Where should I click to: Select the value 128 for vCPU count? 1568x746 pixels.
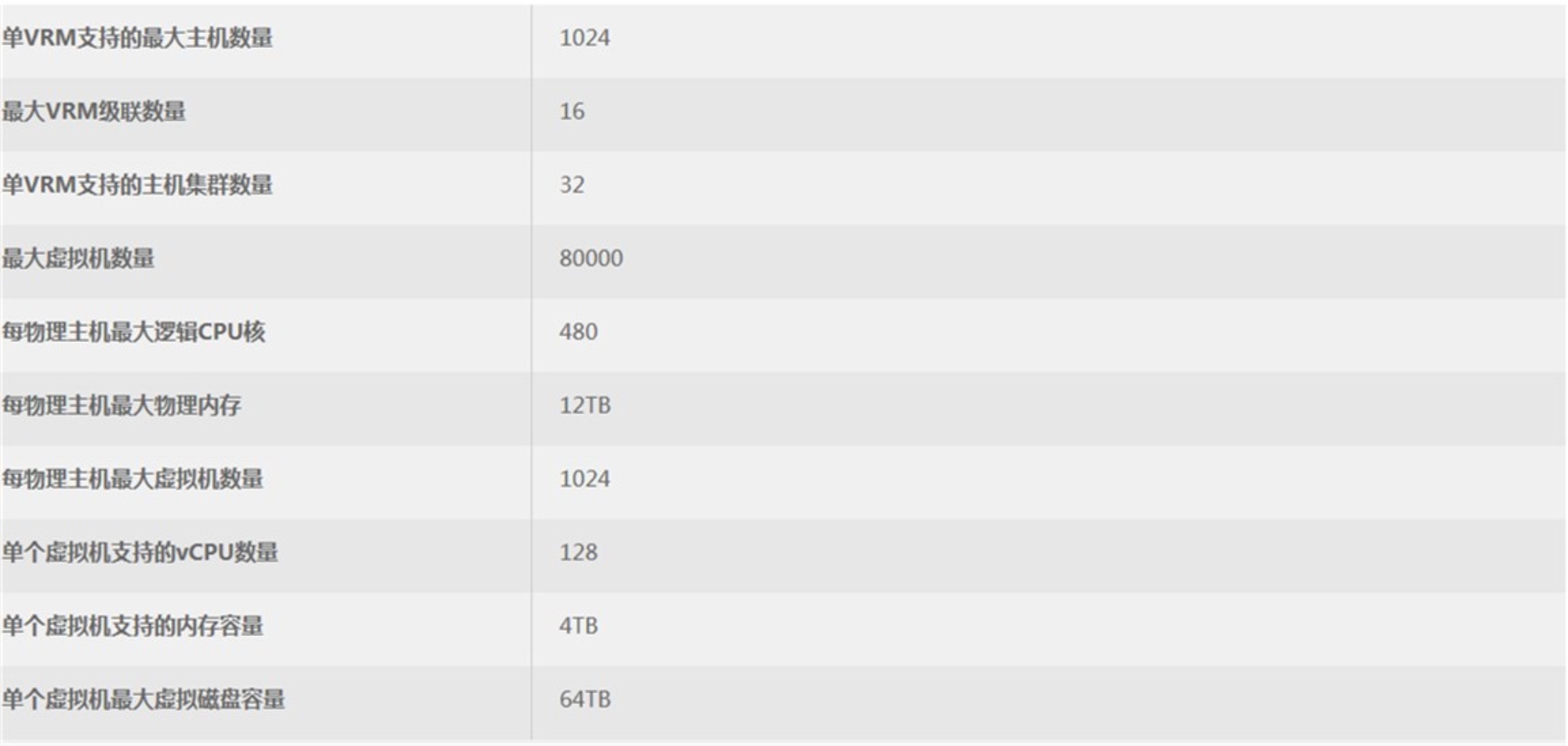click(x=579, y=552)
